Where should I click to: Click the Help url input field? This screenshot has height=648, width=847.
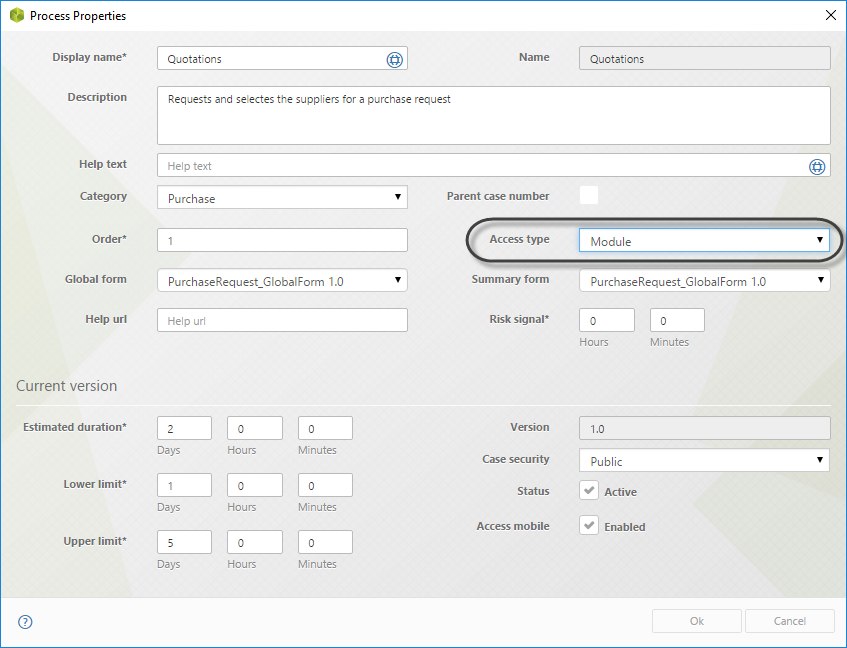click(282, 320)
